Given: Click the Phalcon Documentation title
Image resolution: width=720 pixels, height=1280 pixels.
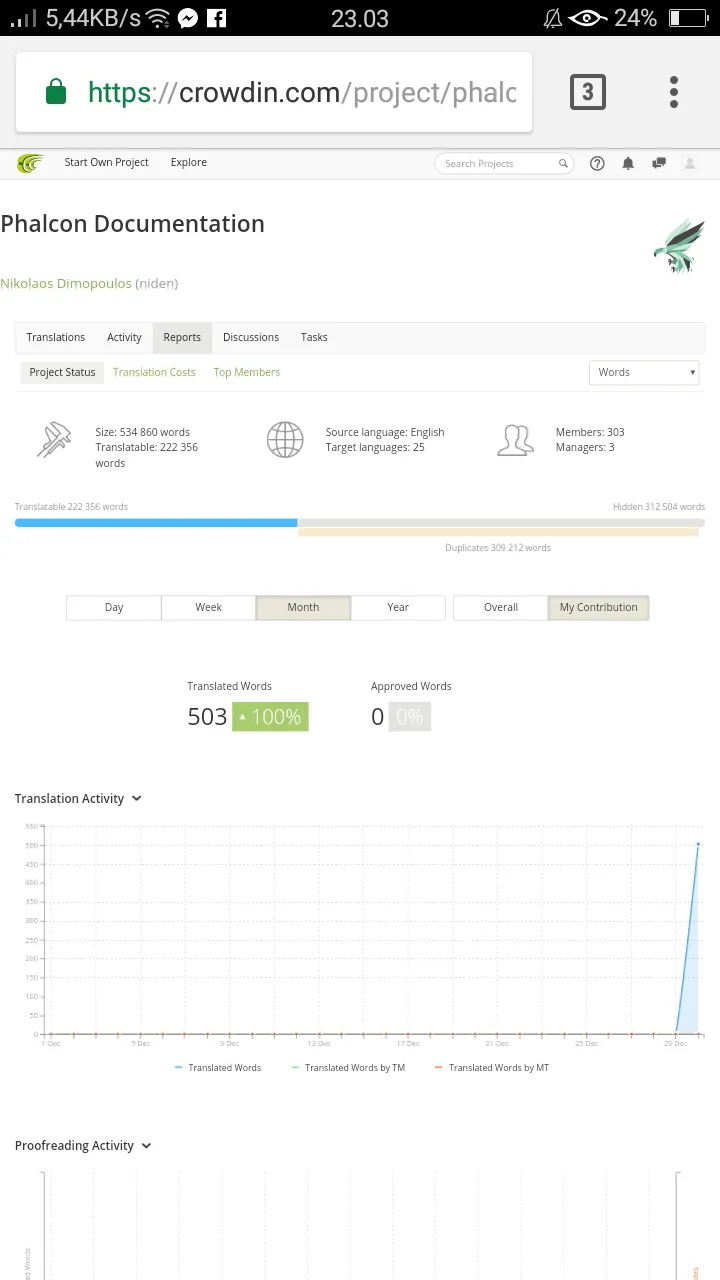Looking at the screenshot, I should pos(132,224).
